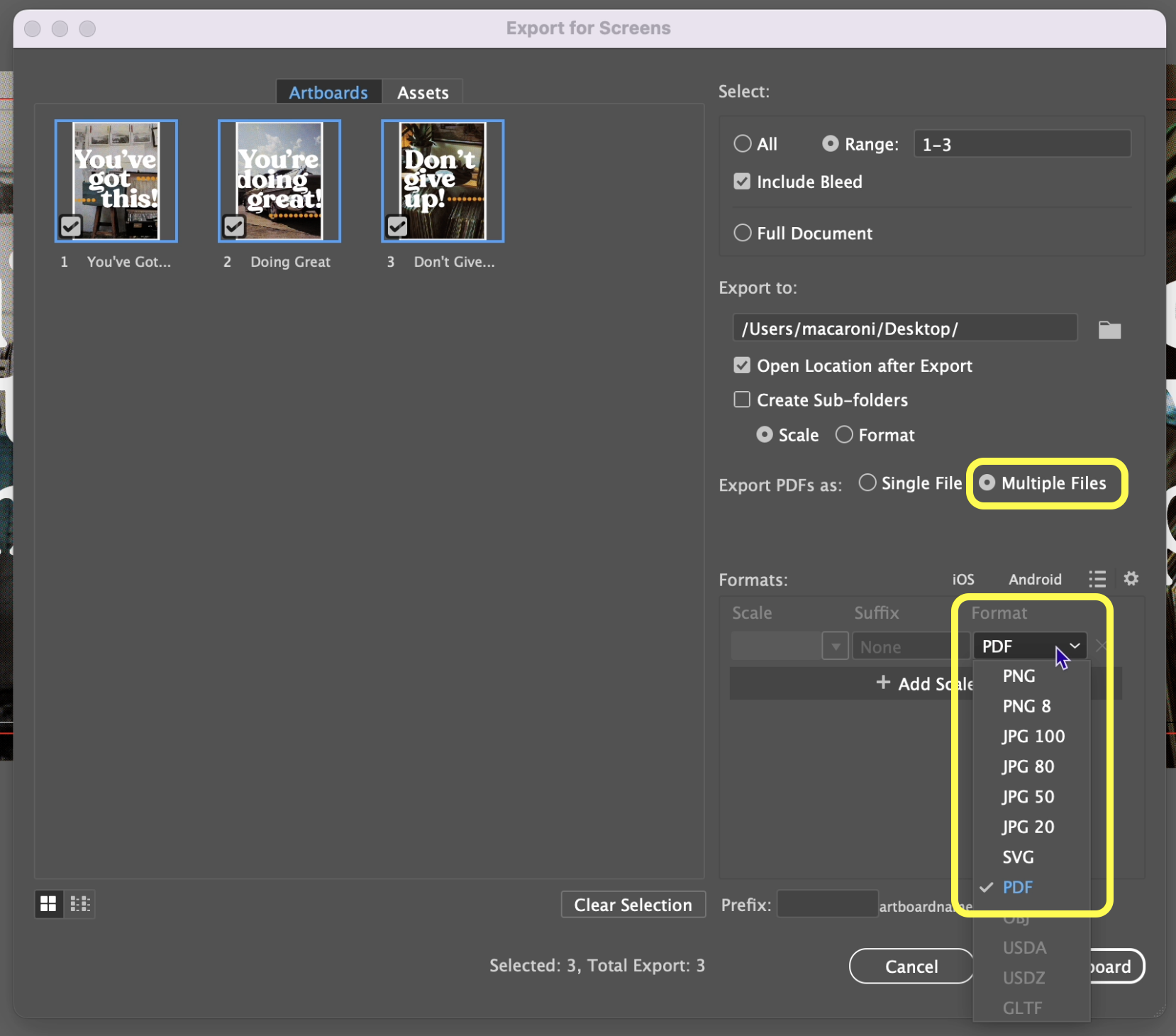The image size is (1176, 1036).
Task: Uncheck the Don't Give Up artboard checkbox
Action: 397,226
